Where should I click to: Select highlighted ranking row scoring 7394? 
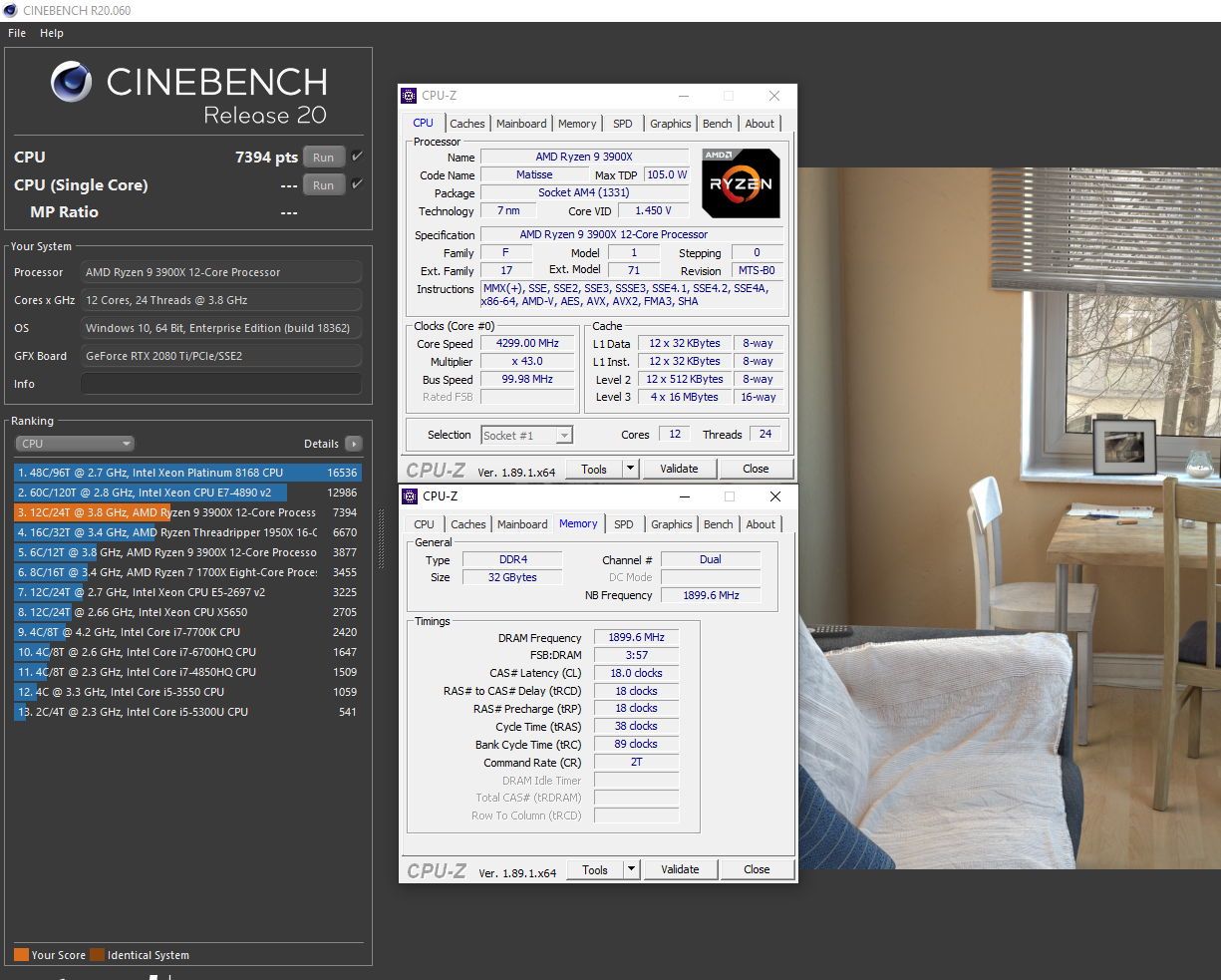pyautogui.click(x=187, y=512)
